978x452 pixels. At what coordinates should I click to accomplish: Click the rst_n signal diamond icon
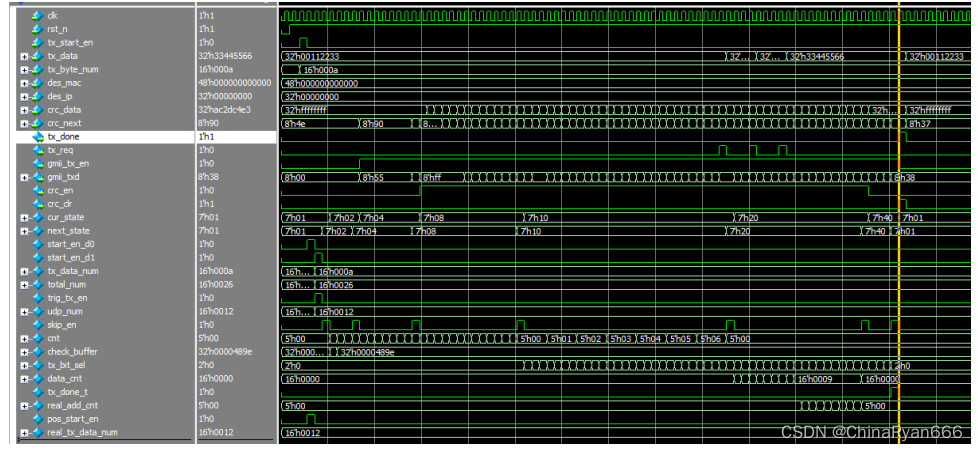click(37, 29)
